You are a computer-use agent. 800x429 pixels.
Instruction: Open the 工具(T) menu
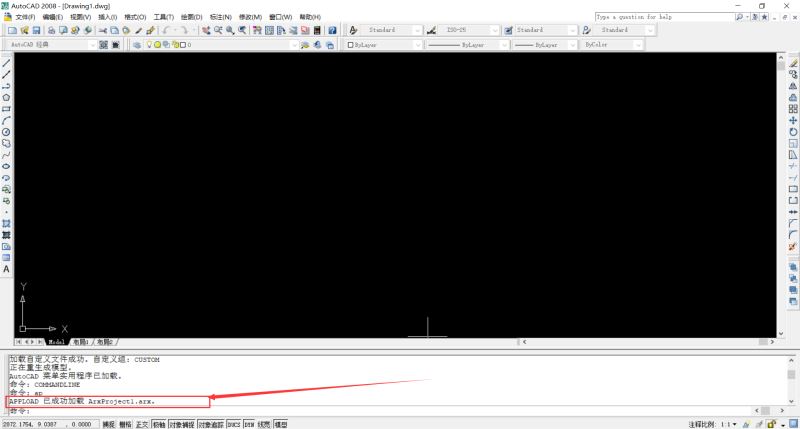pyautogui.click(x=164, y=17)
